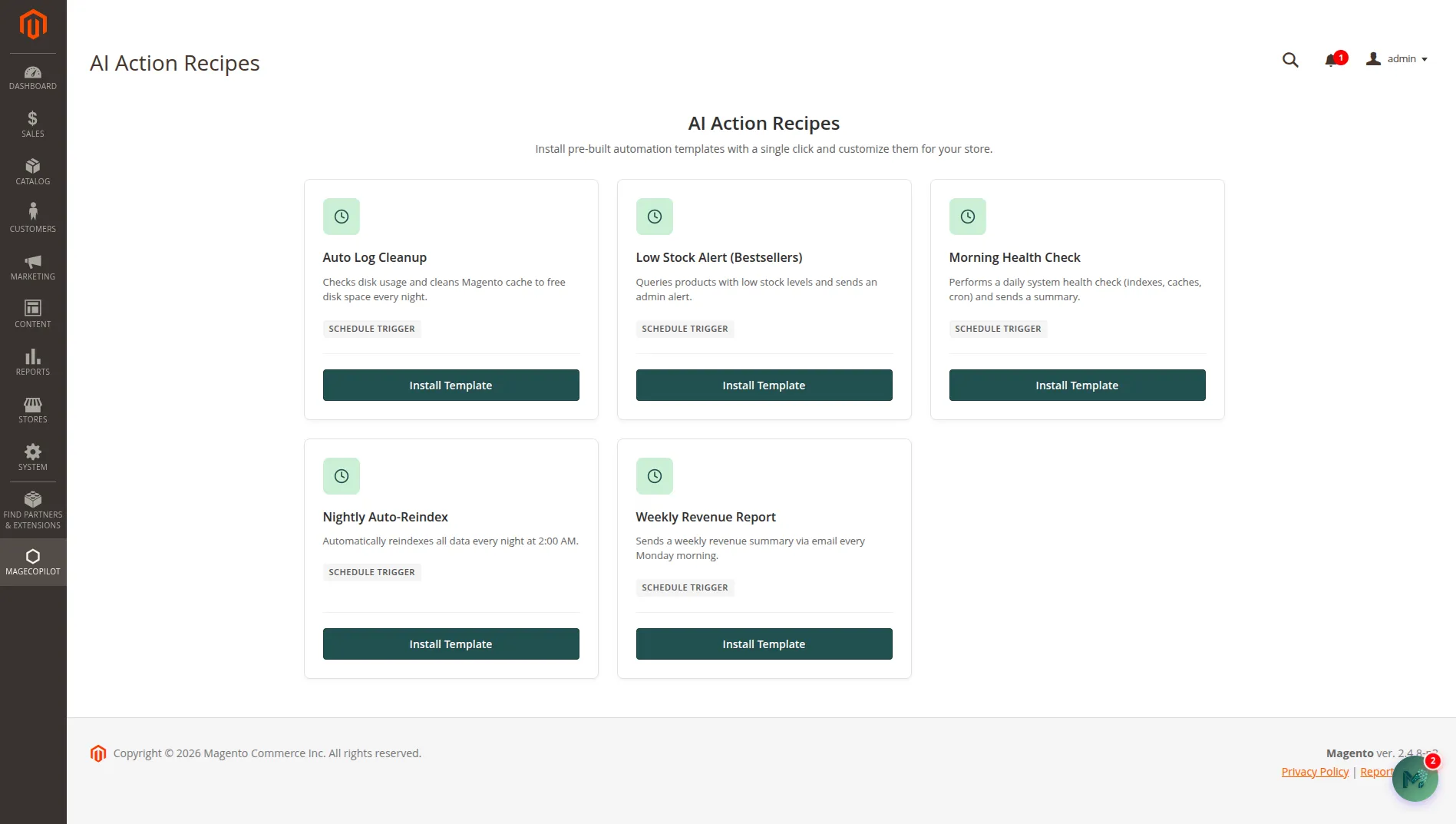Viewport: 1456px width, 824px height.
Task: Open the System menu
Action: tap(33, 458)
